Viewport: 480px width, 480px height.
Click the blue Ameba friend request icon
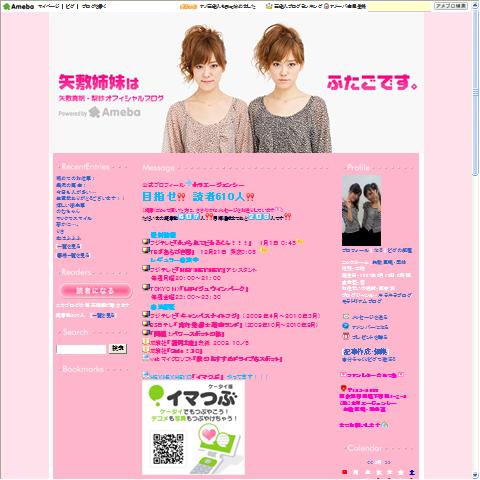pyautogui.click(x=346, y=326)
